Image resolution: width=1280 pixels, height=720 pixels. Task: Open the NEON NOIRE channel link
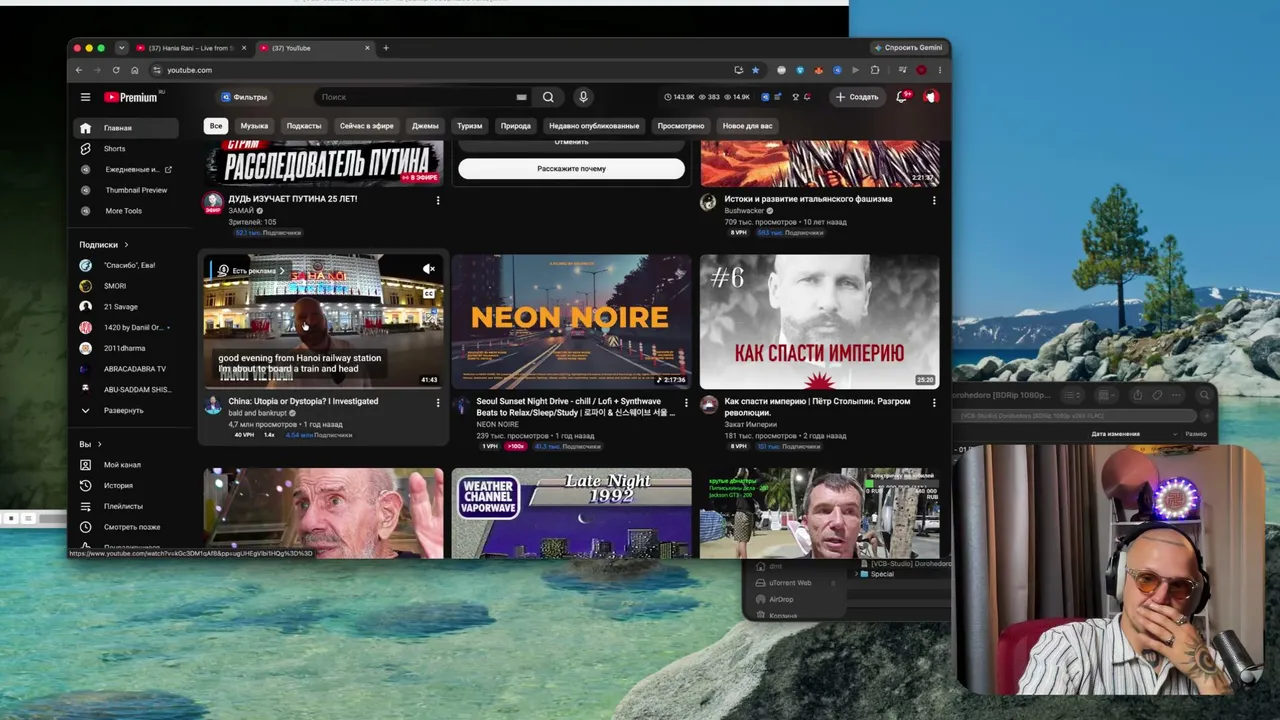(x=497, y=425)
